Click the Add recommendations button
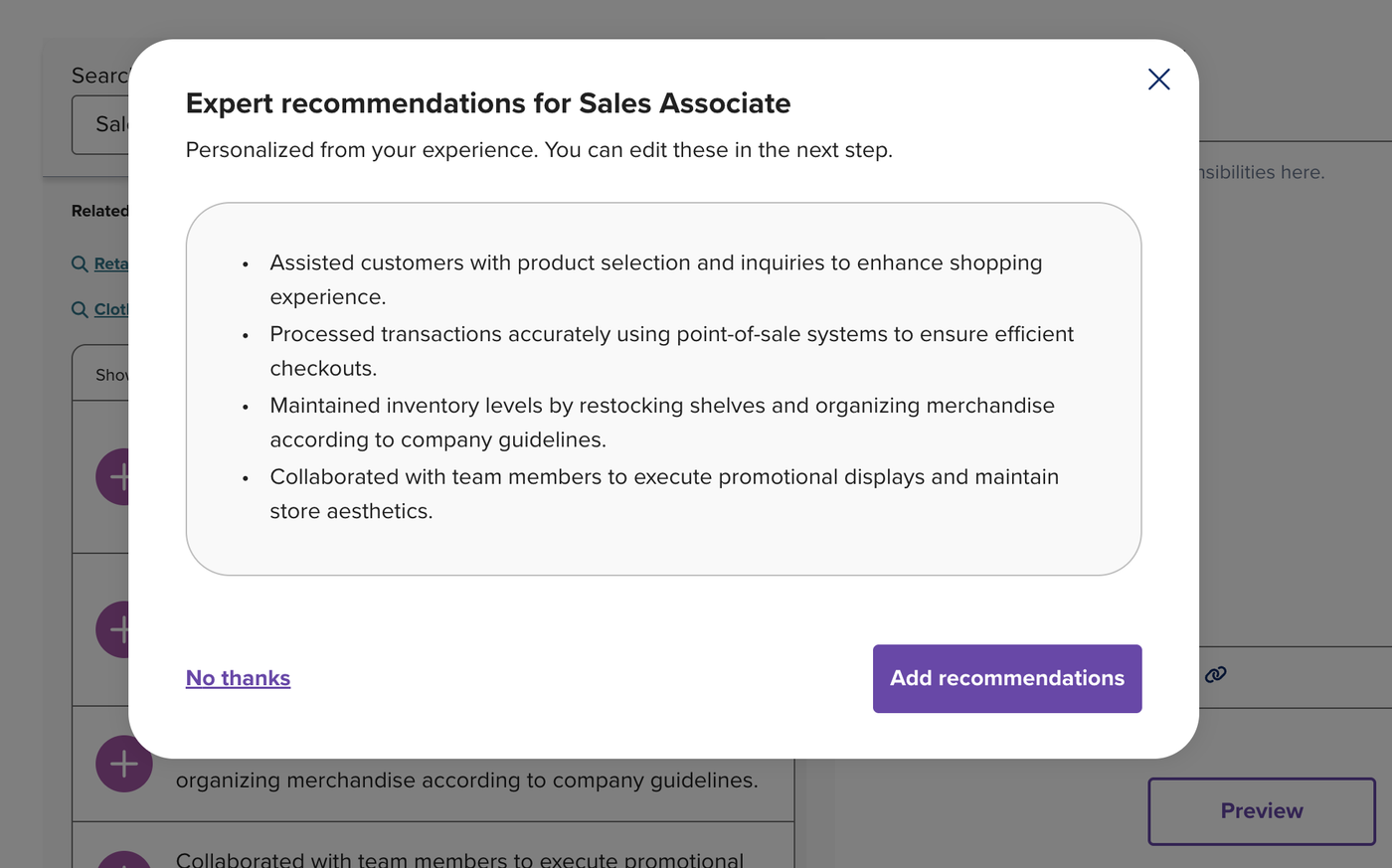1392x868 pixels. pos(1006,679)
